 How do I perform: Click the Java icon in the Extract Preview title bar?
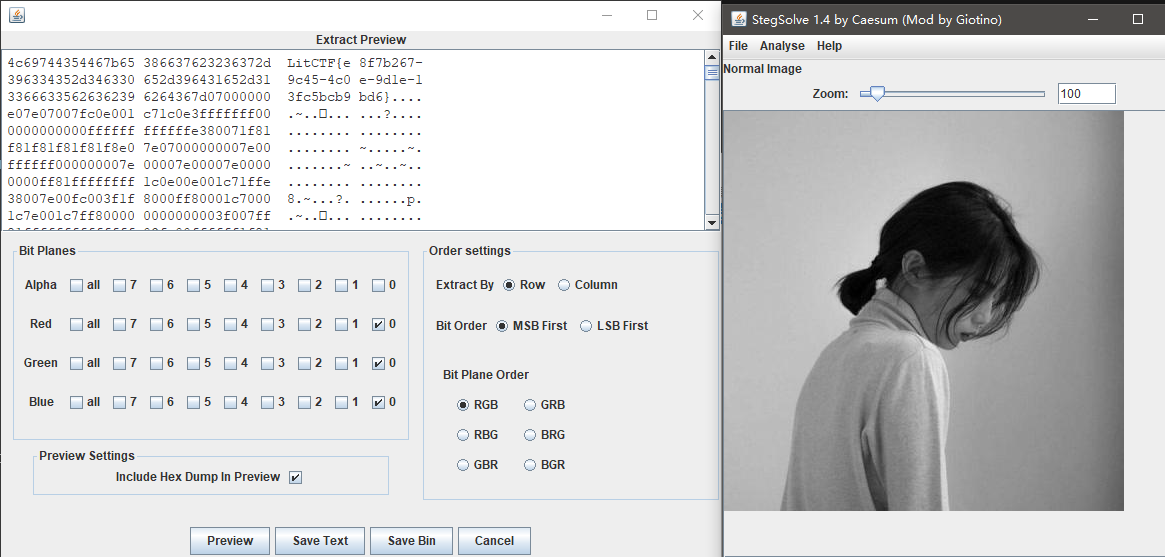[x=16, y=16]
